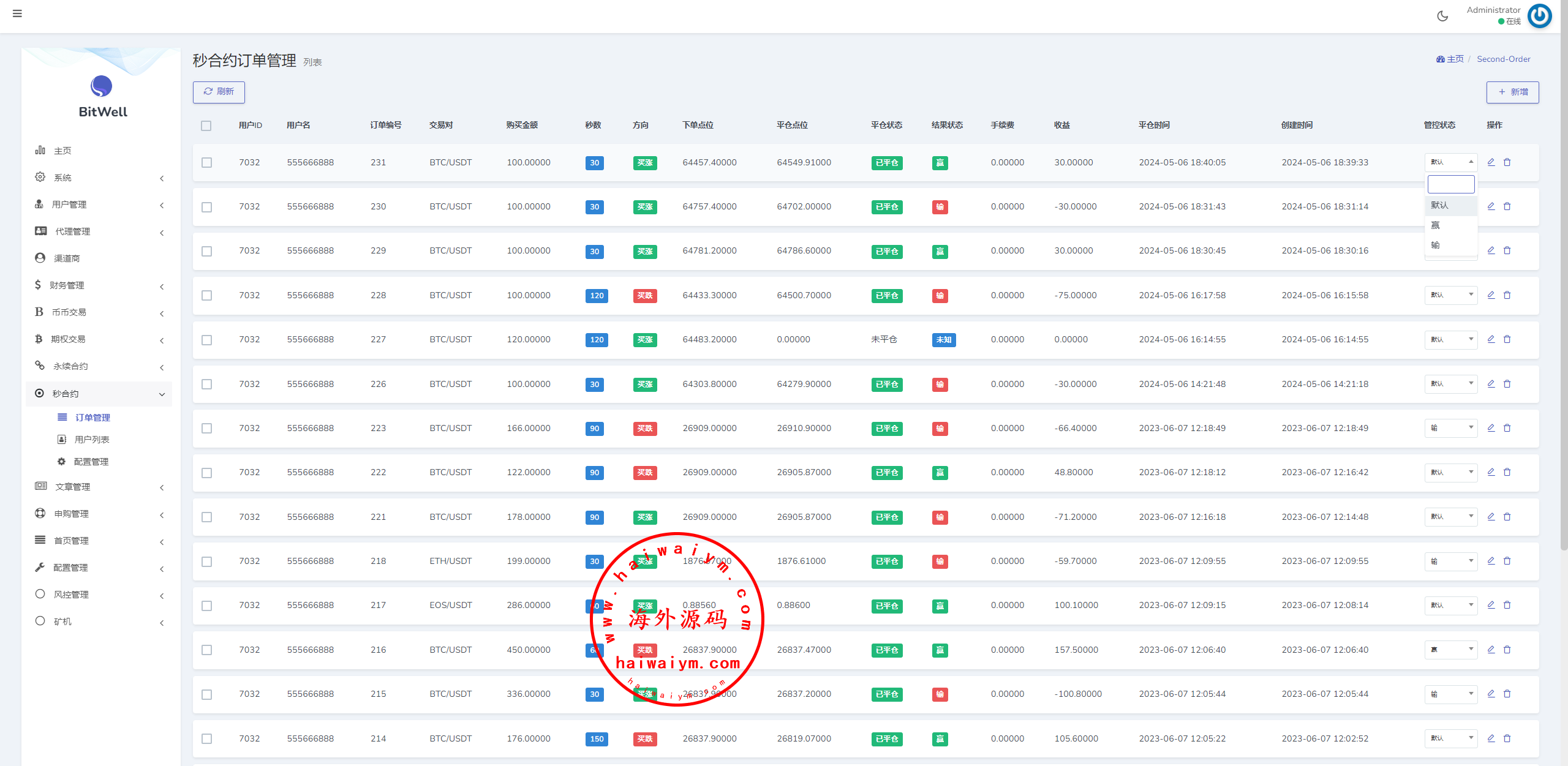
Task: Select checkbox for order 227 row
Action: coord(207,340)
